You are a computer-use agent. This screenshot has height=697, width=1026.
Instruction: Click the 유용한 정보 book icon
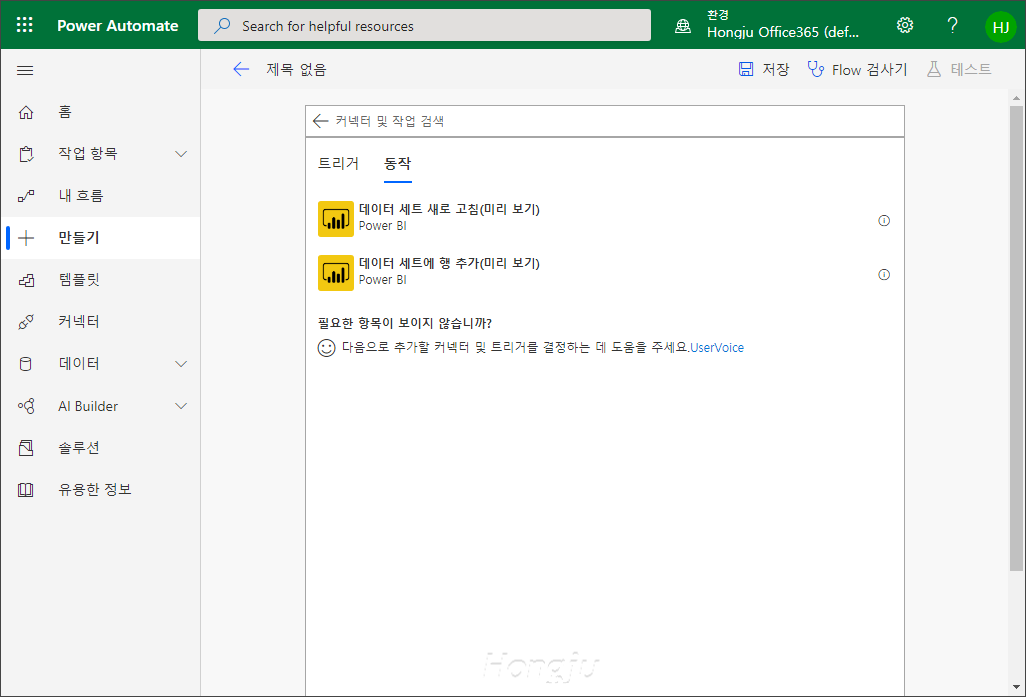tap(26, 490)
